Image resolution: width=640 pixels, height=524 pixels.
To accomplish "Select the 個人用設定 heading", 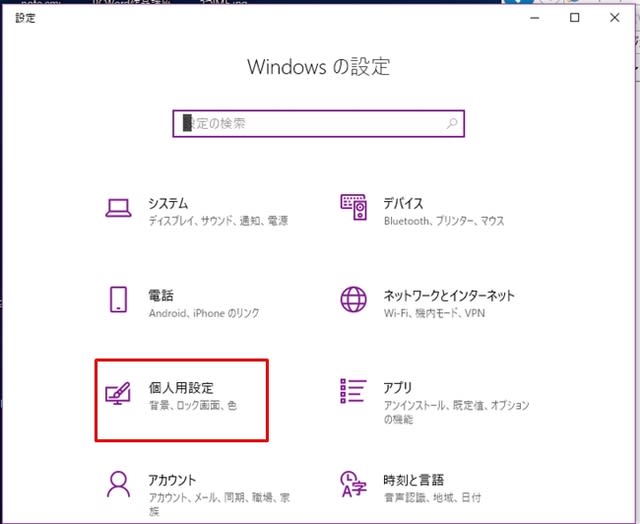I will click(x=181, y=387).
